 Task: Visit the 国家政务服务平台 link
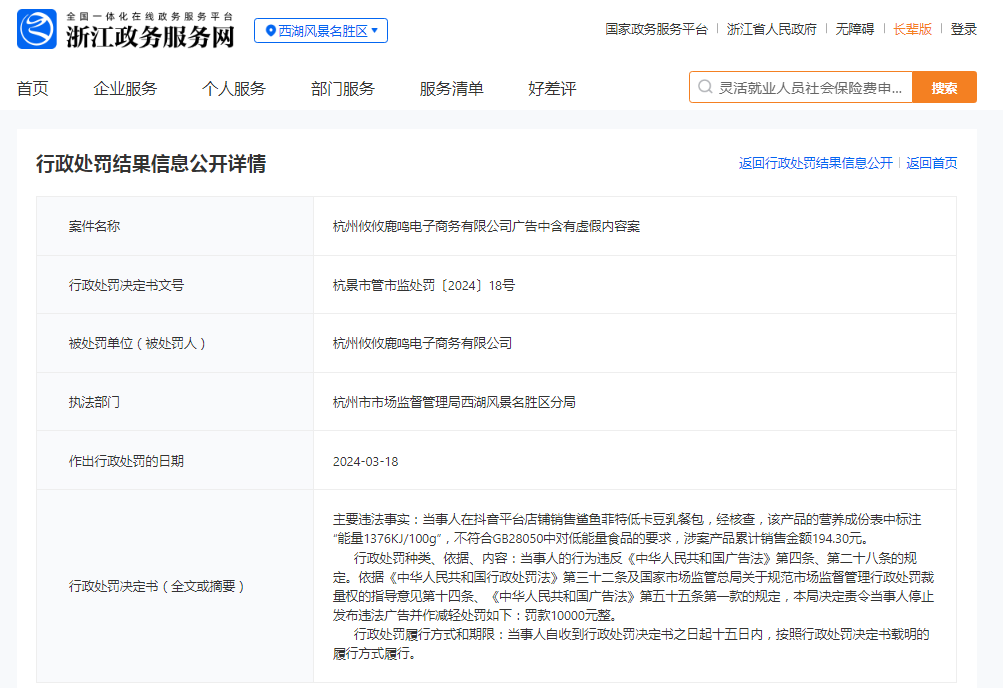pos(656,29)
